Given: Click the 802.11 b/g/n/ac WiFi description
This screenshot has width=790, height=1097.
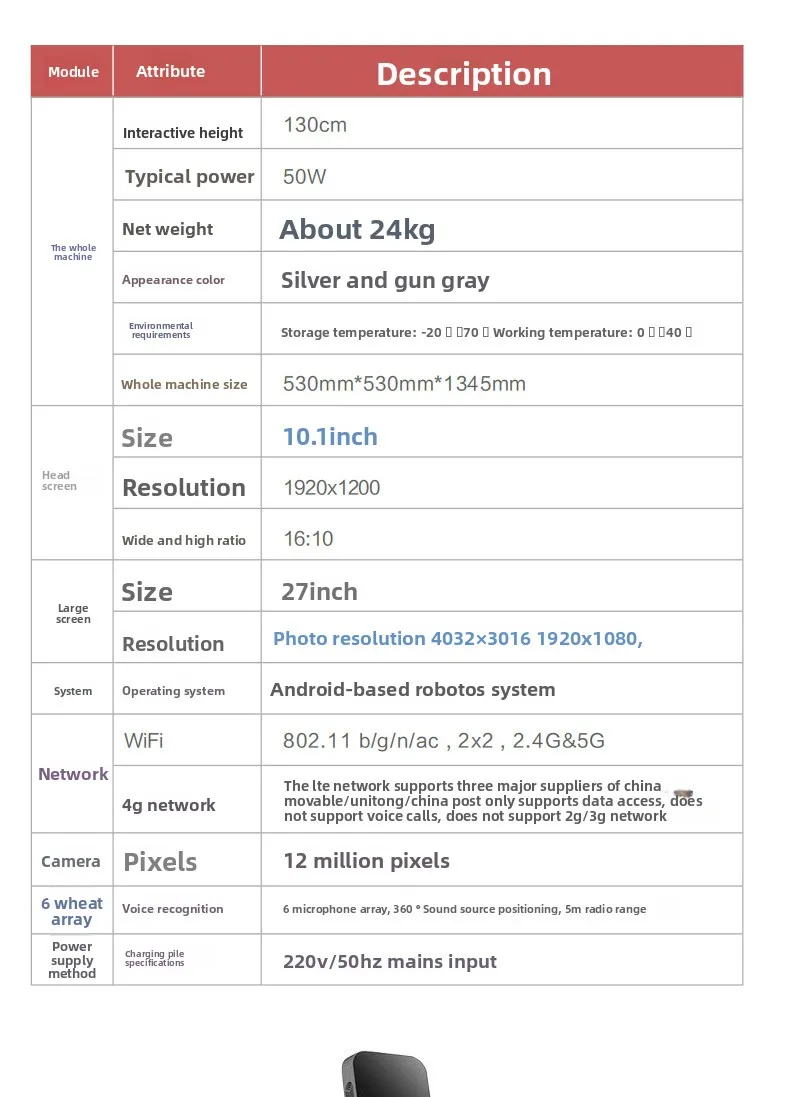Looking at the screenshot, I should pyautogui.click(x=444, y=740).
